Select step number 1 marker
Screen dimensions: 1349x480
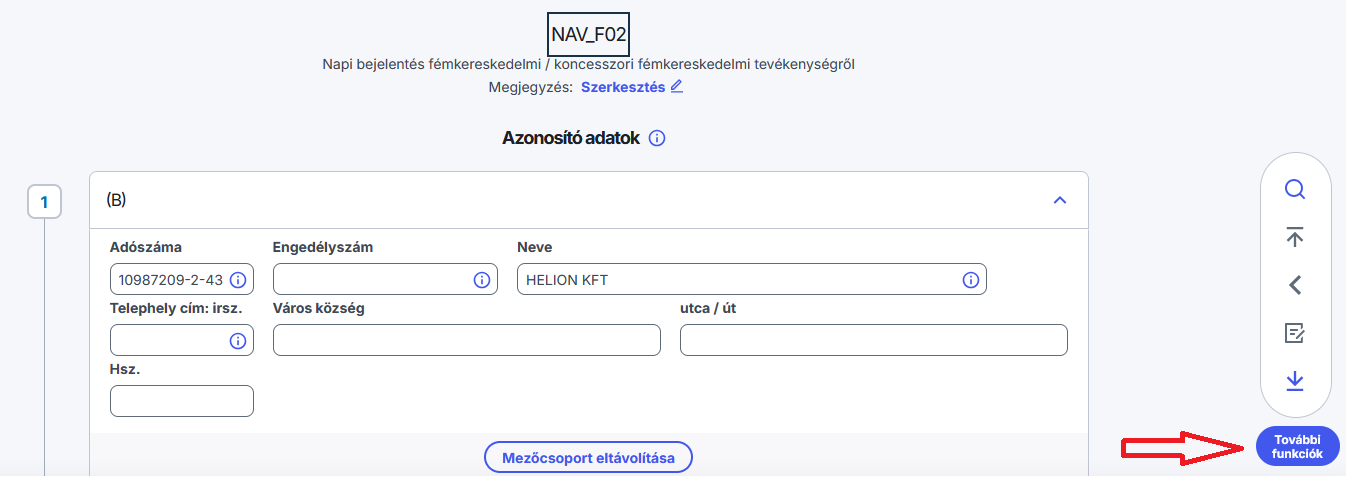click(x=44, y=203)
